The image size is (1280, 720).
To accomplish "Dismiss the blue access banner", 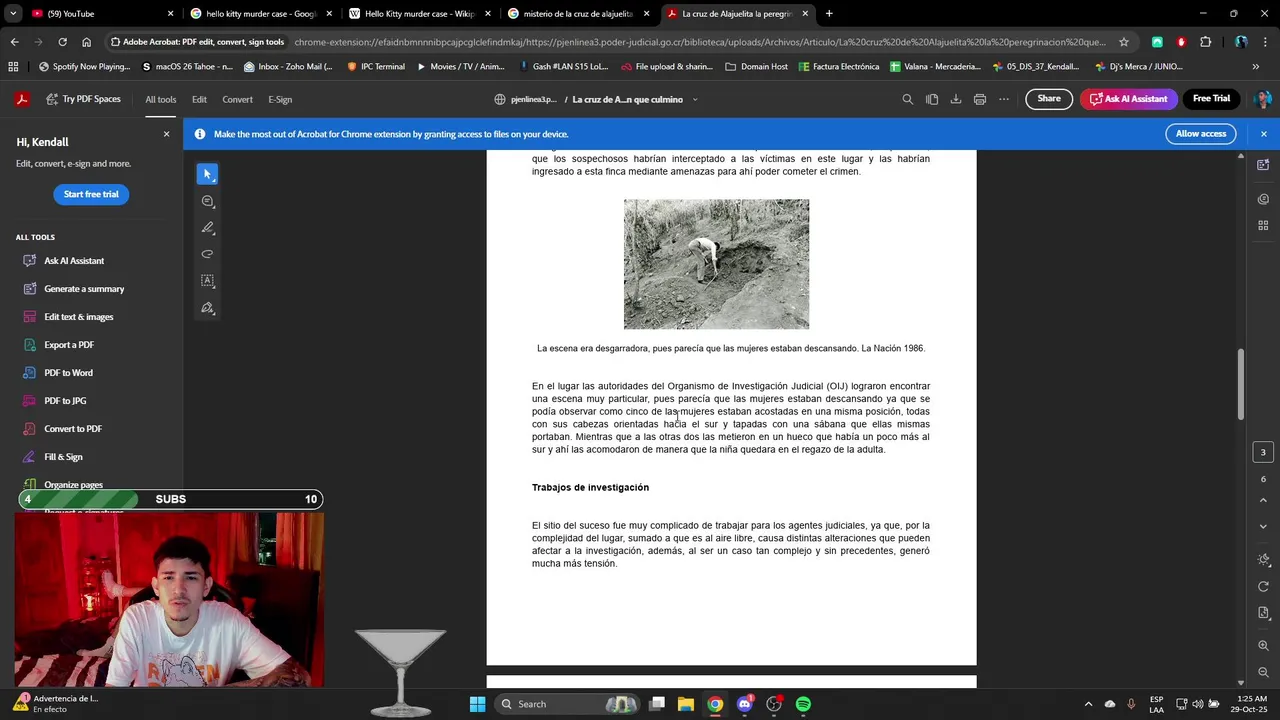I will (x=1263, y=134).
